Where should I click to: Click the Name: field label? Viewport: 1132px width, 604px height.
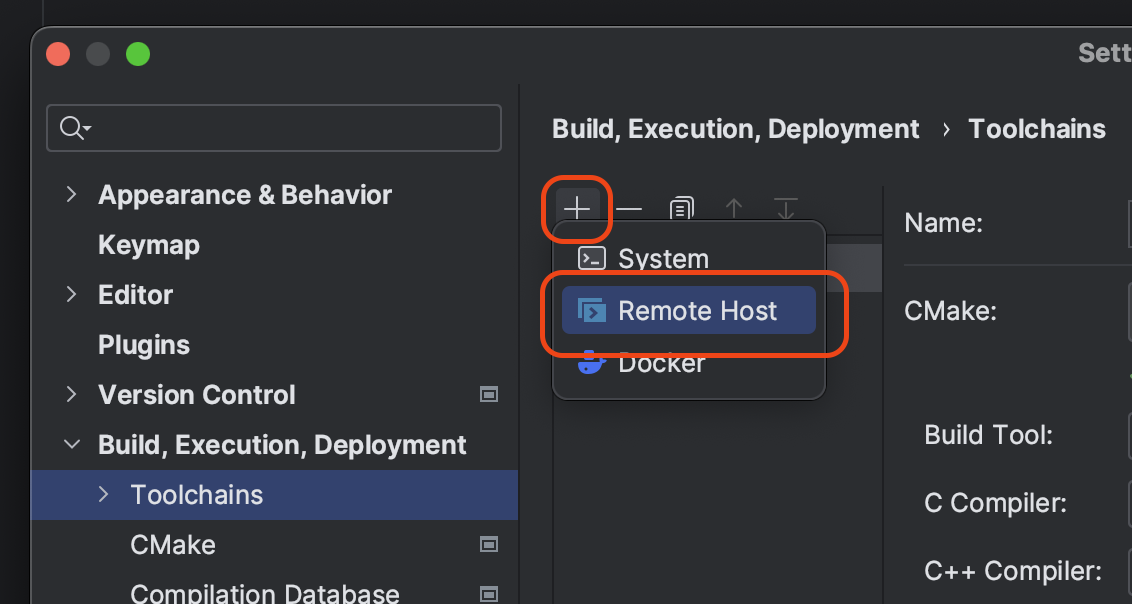(x=944, y=223)
